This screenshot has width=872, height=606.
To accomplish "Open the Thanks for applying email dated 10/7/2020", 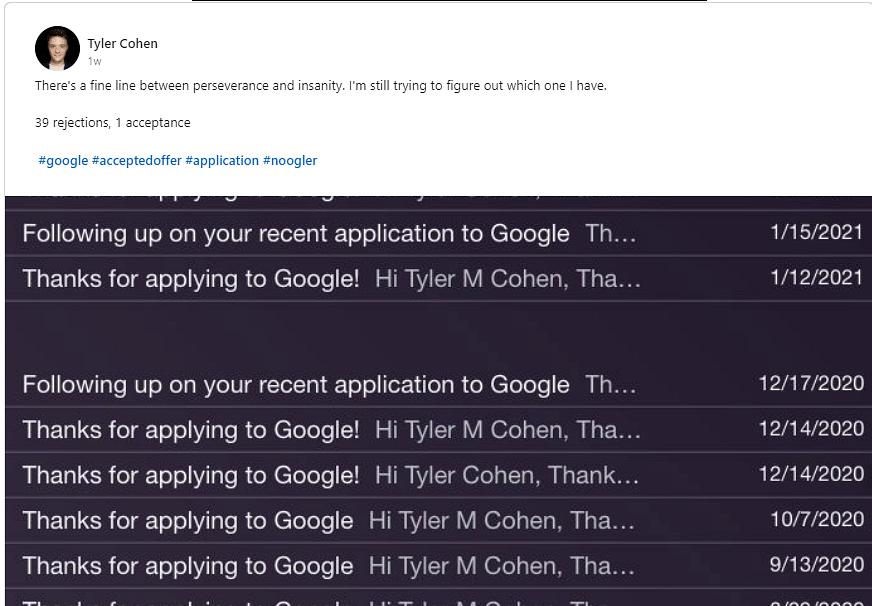I will [x=438, y=520].
